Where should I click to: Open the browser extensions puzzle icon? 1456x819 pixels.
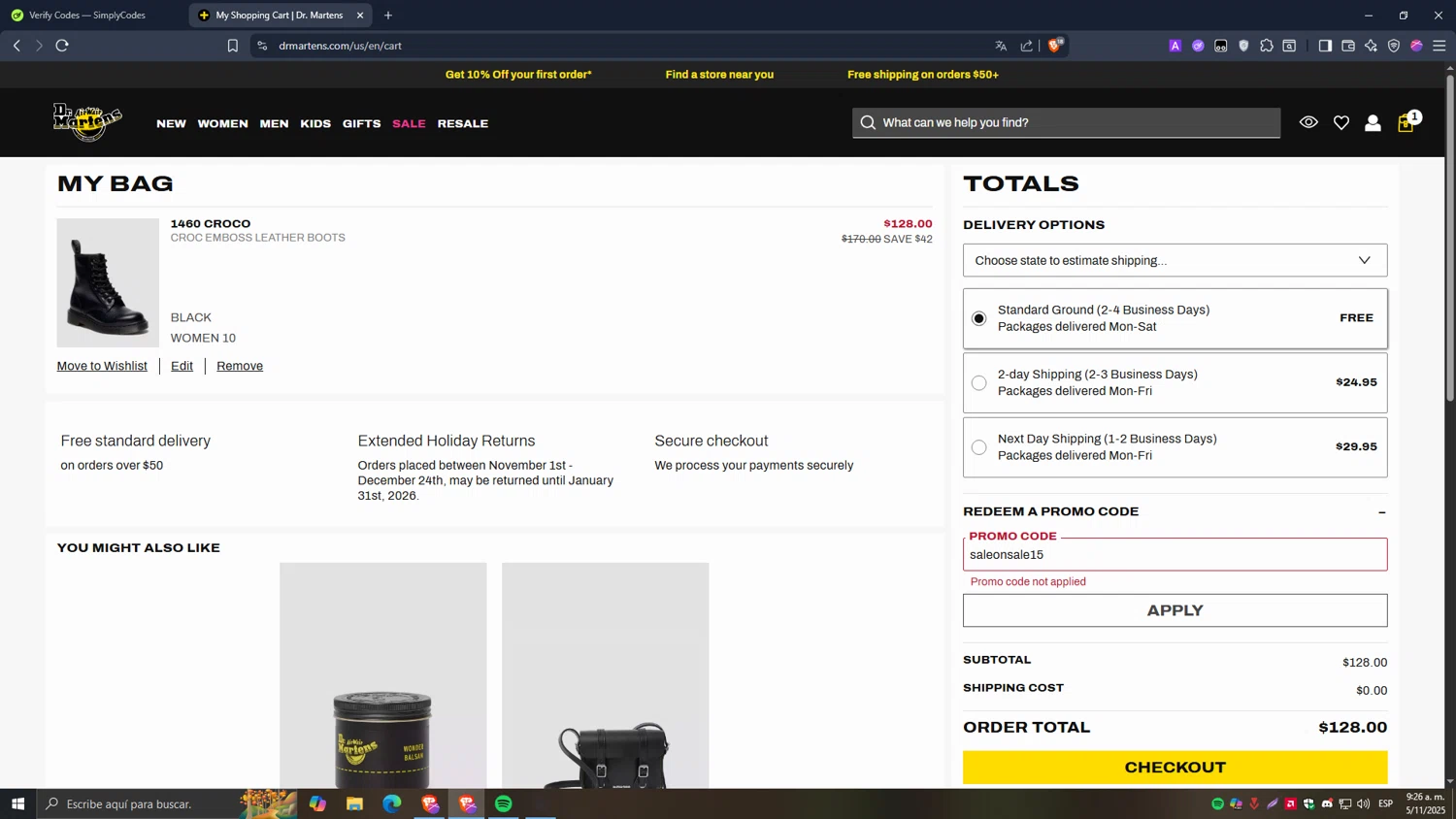(1267, 46)
